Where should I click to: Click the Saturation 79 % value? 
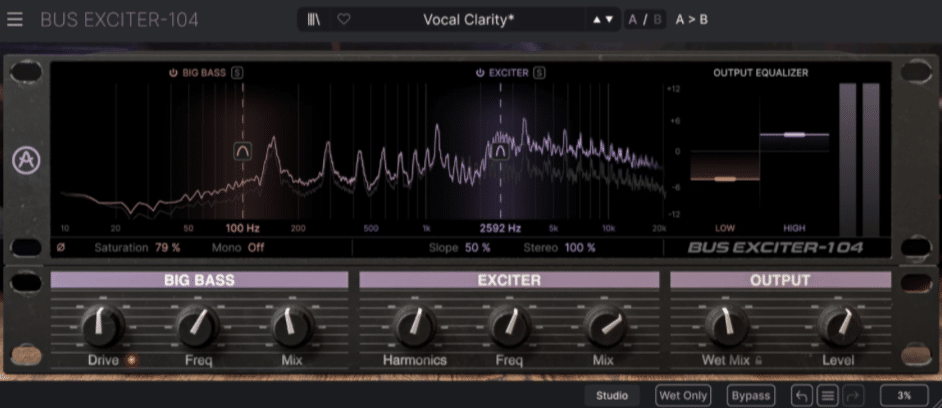coord(168,248)
